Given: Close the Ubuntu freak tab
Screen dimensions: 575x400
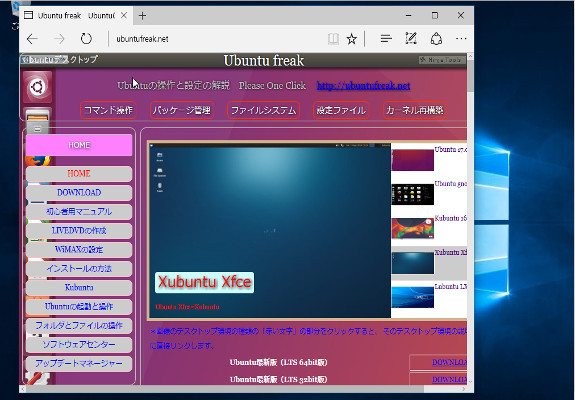Looking at the screenshot, I should coord(124,15).
